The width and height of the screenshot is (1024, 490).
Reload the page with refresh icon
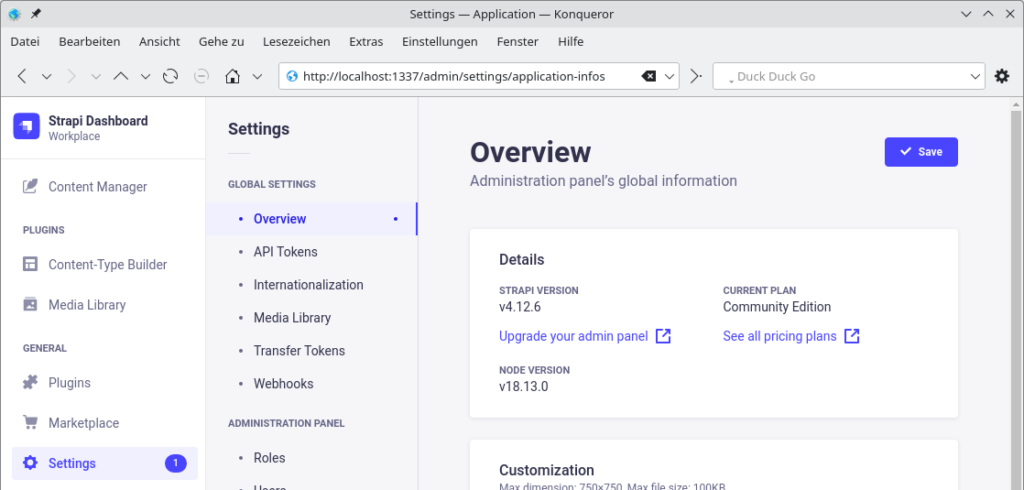[170, 76]
